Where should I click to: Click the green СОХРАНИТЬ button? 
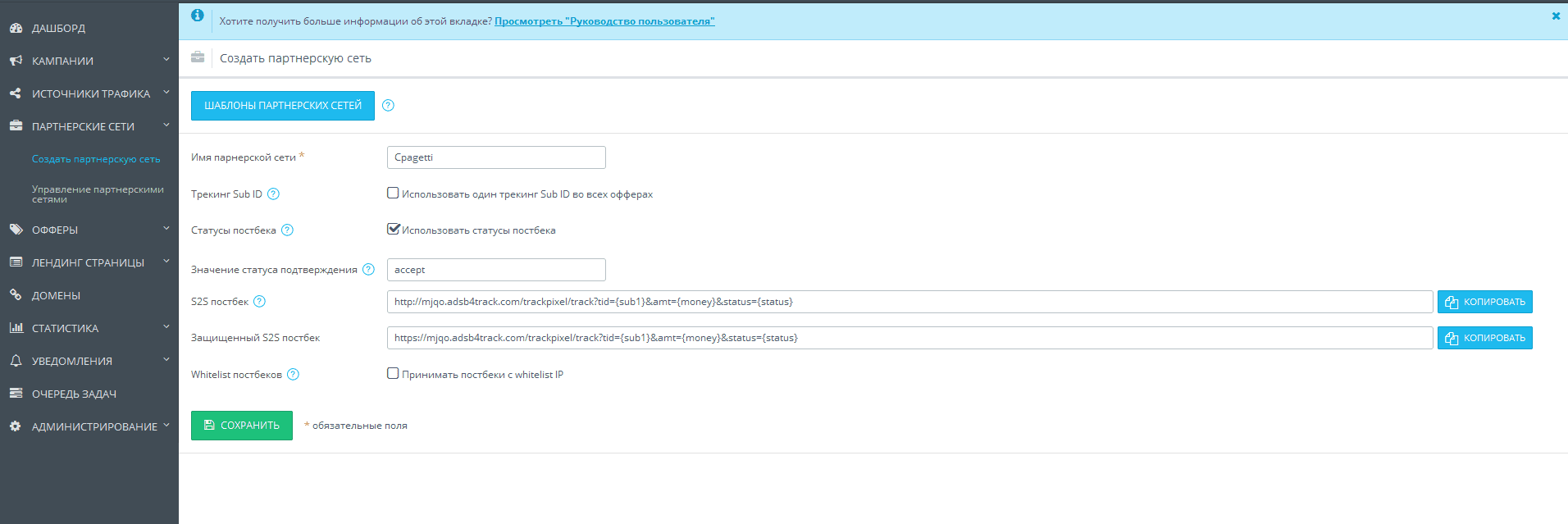point(242,426)
